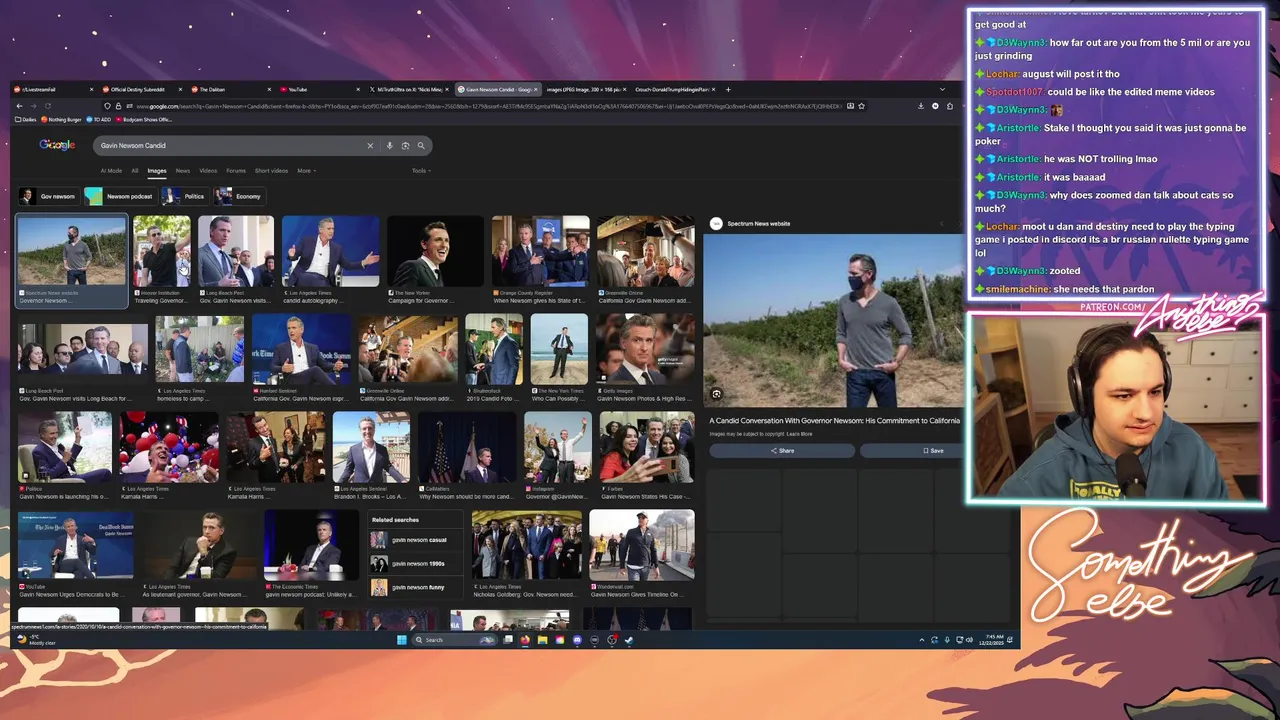Share the selected image

pos(782,451)
